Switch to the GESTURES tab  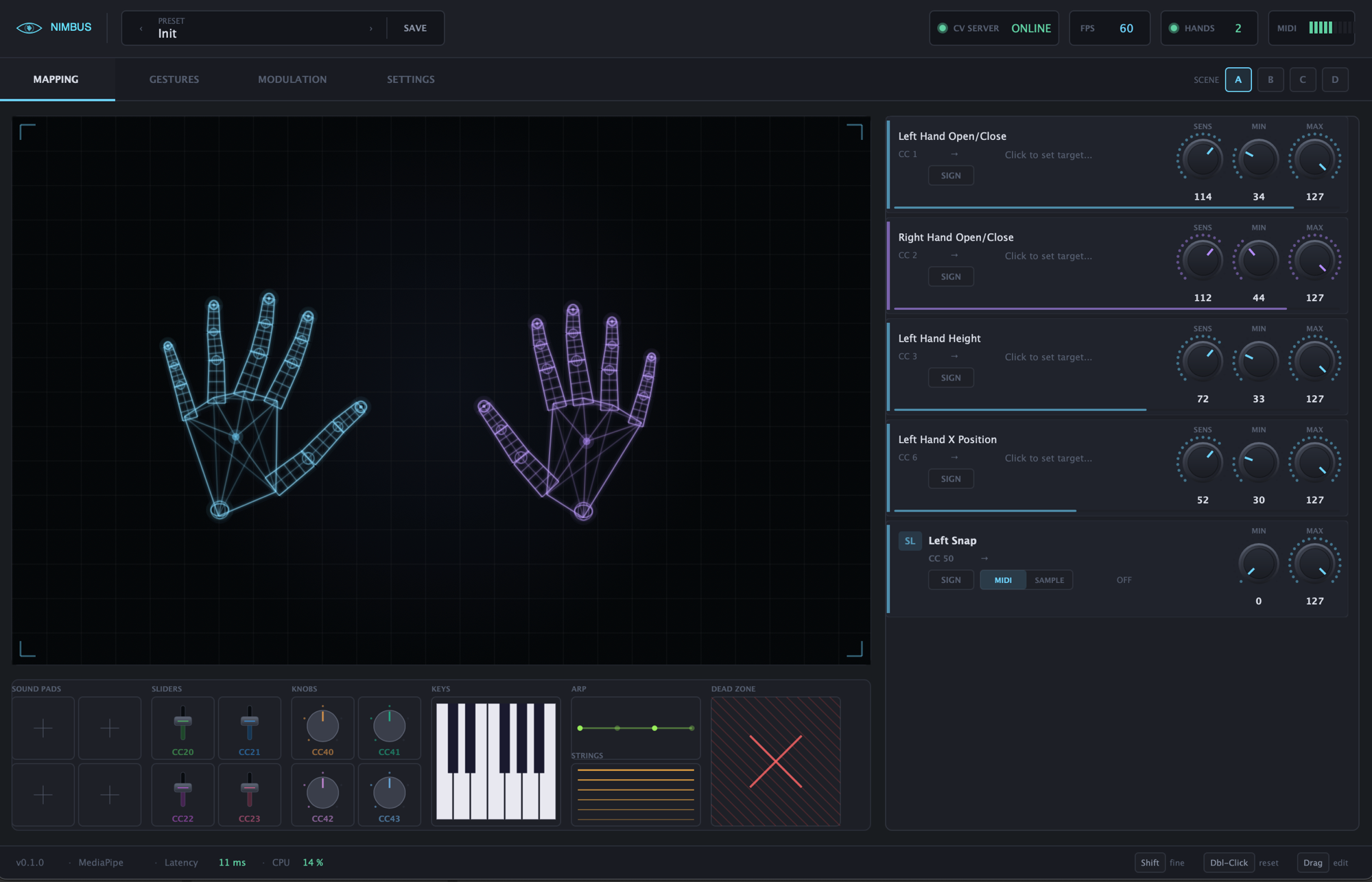click(174, 80)
